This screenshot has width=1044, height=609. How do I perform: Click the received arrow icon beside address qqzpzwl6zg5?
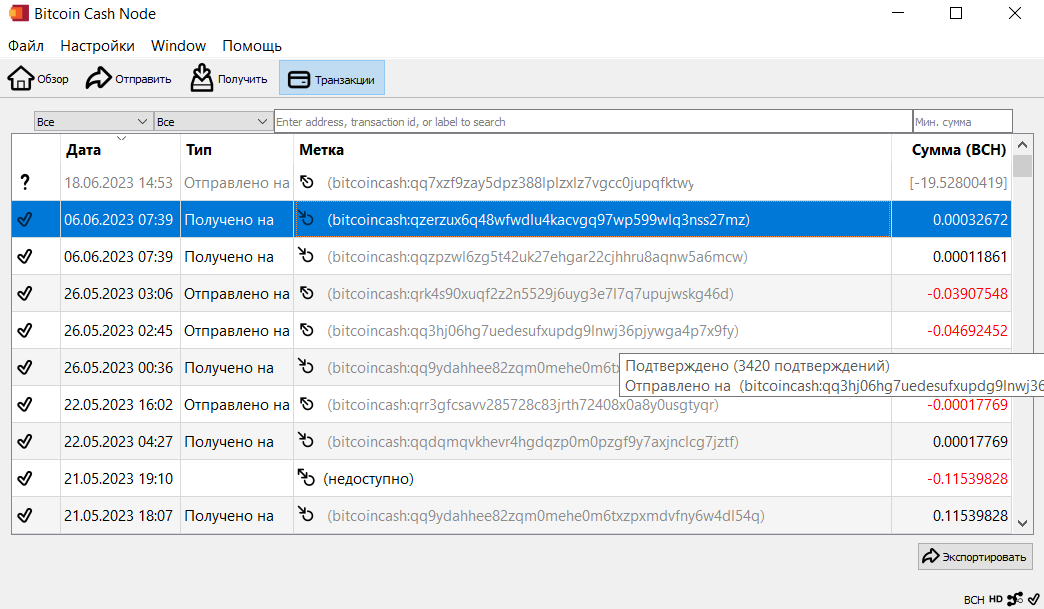[x=306, y=255]
